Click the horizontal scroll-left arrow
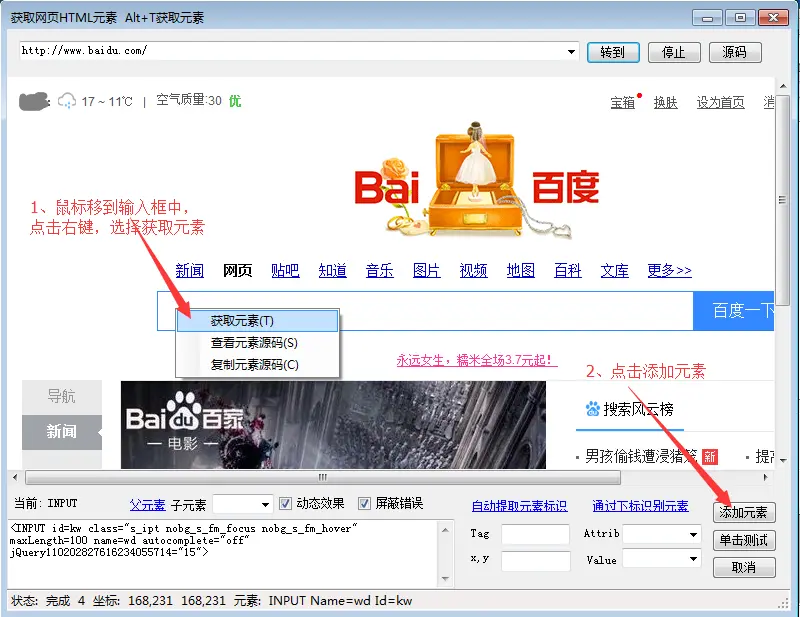This screenshot has height=617, width=800. (15, 478)
